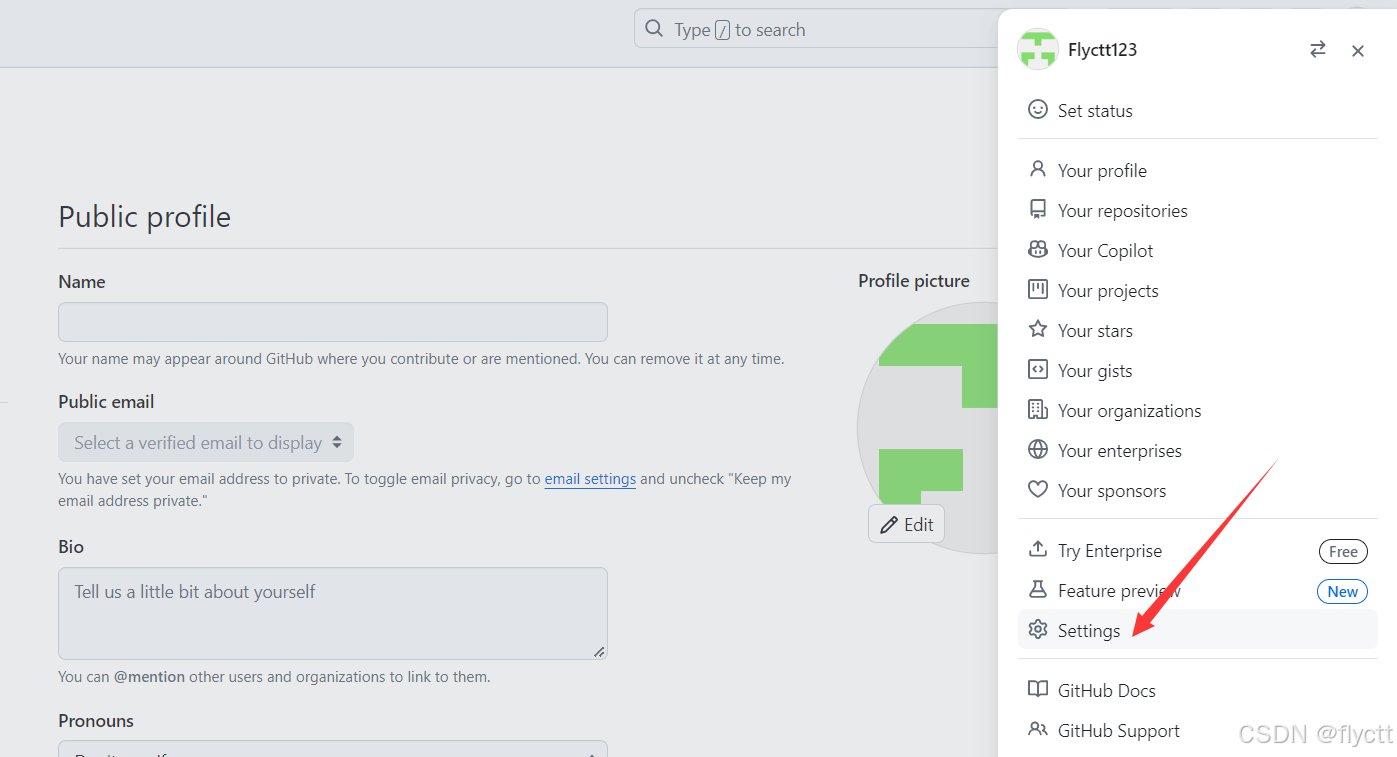Focus the Bio text area
Viewport: 1397px width, 757px height.
point(333,613)
